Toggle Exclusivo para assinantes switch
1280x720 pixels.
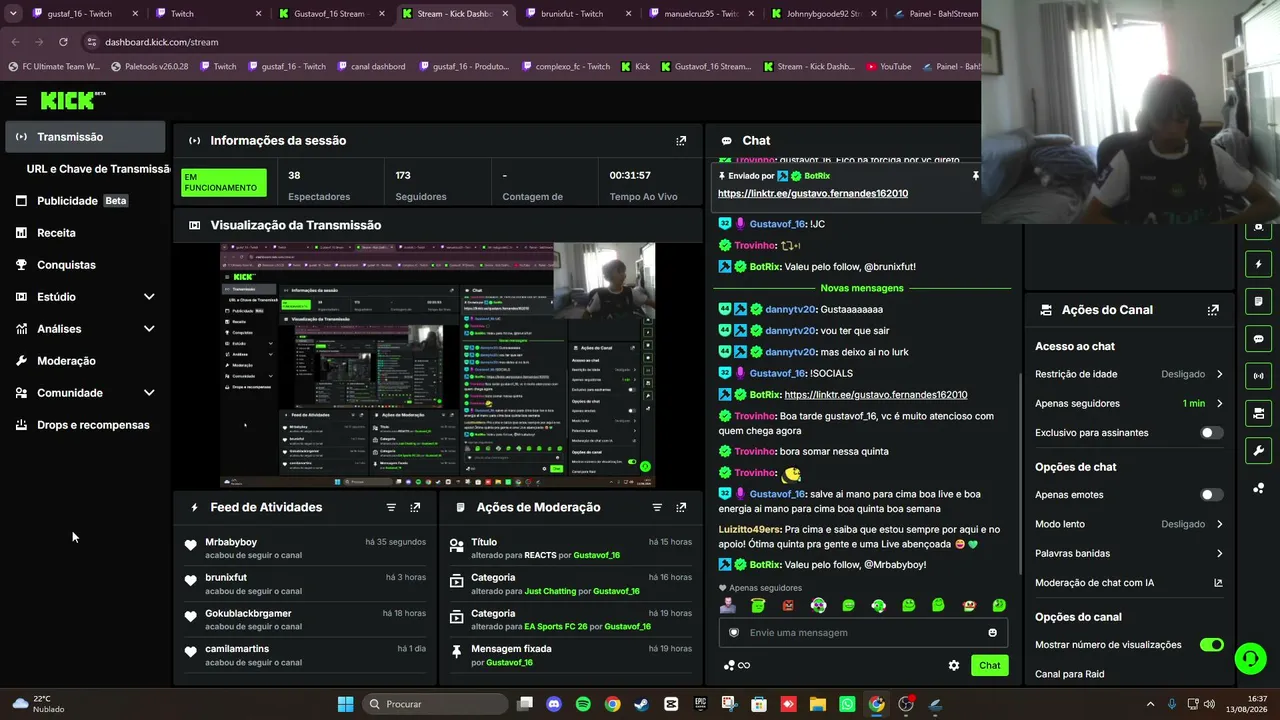coord(1211,433)
